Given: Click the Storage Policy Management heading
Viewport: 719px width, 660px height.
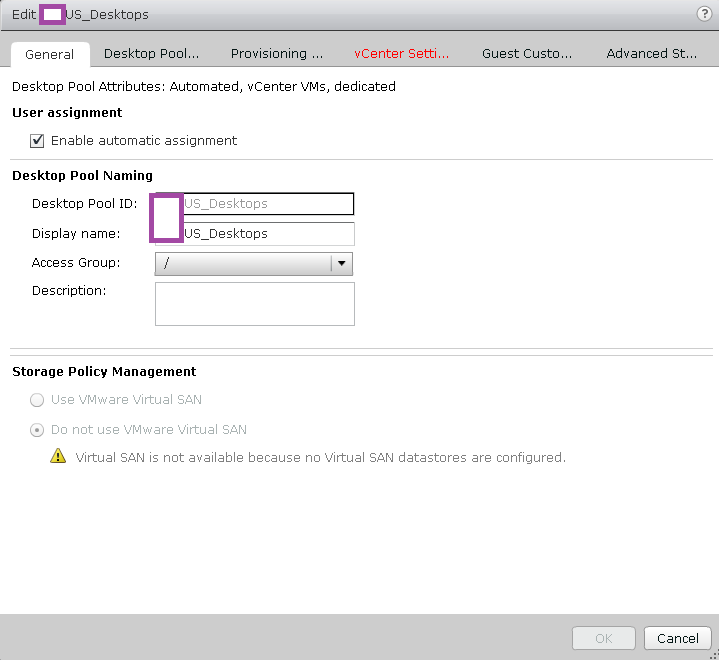Looking at the screenshot, I should (x=104, y=372).
